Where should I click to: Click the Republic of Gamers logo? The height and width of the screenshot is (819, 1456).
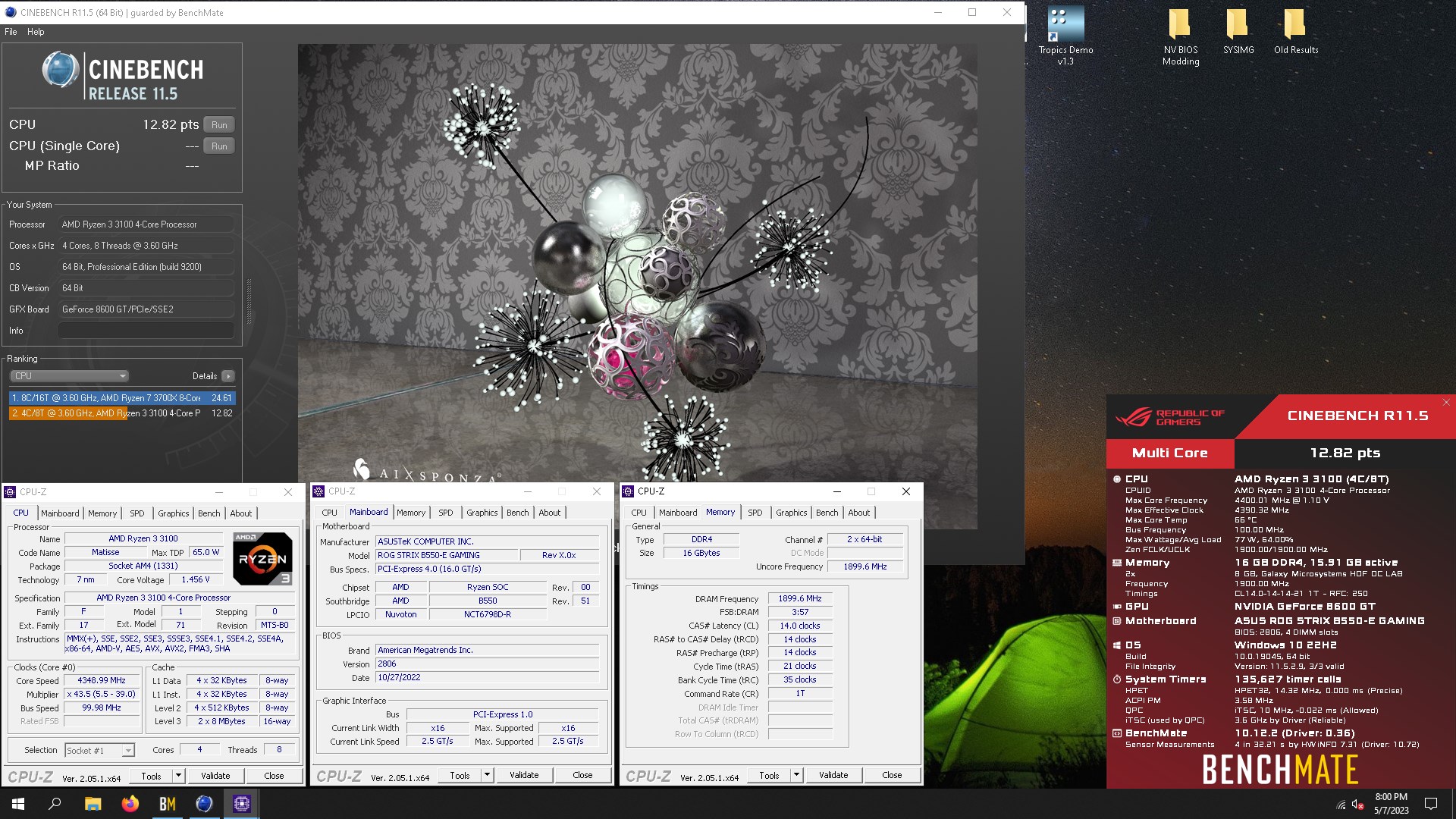pos(1169,417)
